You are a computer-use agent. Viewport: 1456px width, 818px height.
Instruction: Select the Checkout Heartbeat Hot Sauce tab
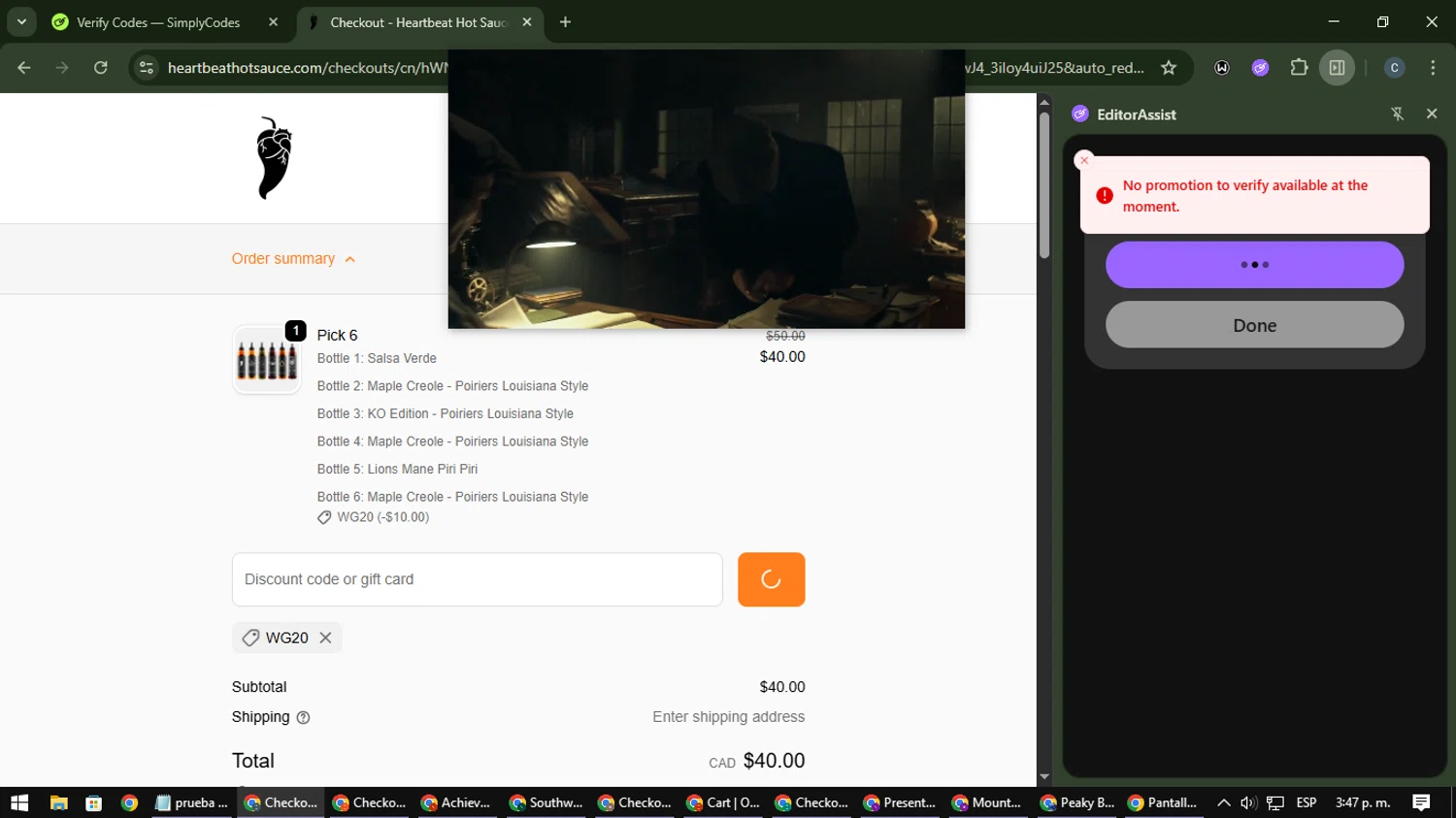(417, 22)
